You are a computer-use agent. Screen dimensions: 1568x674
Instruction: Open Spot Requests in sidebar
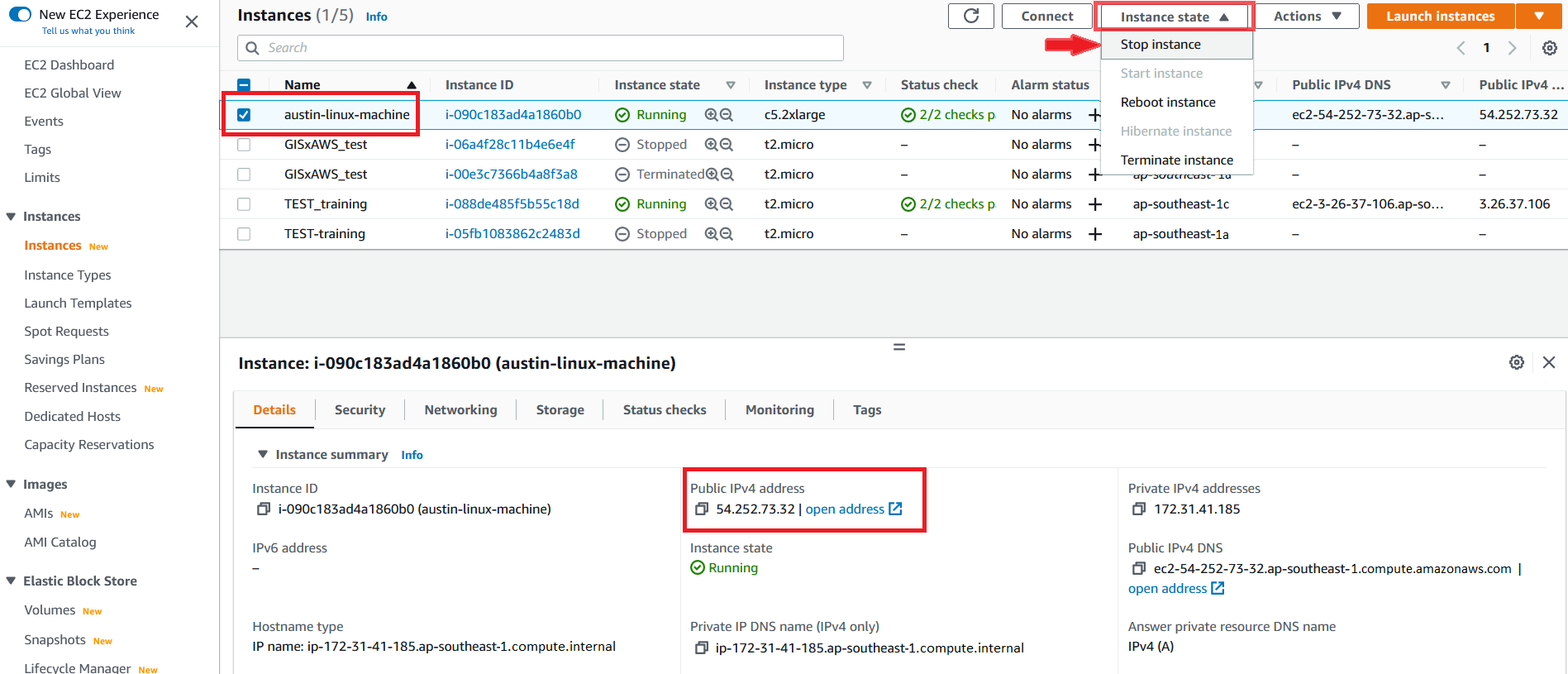click(66, 332)
